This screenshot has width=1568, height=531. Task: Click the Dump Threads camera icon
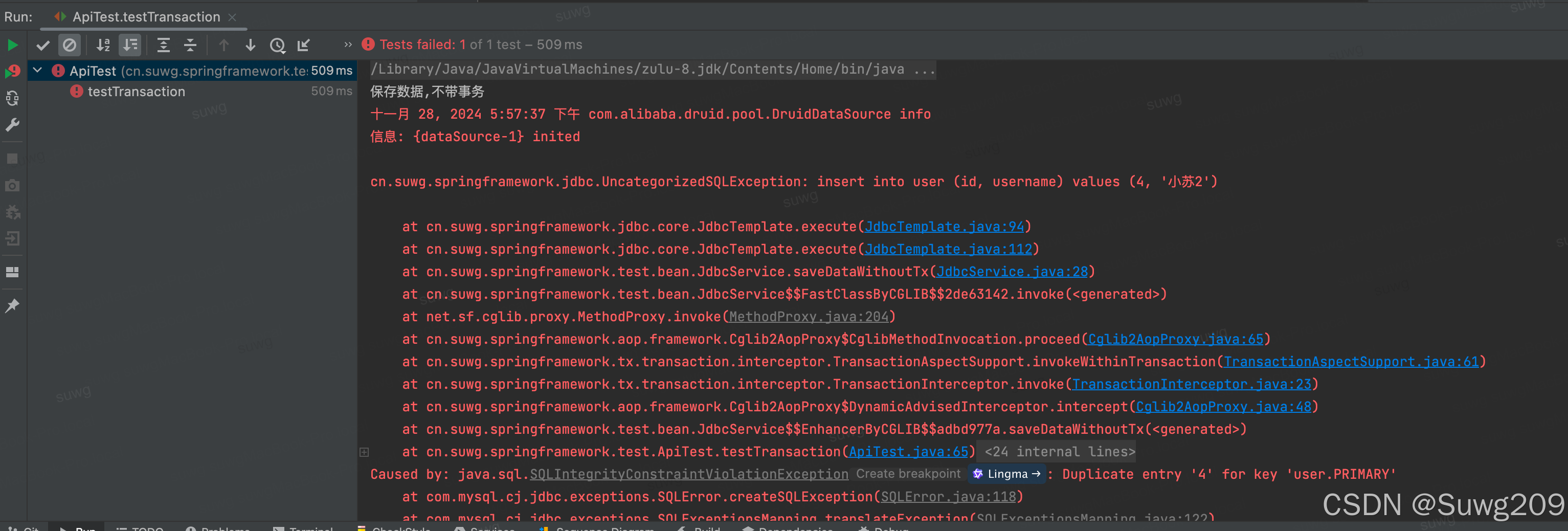(12, 185)
